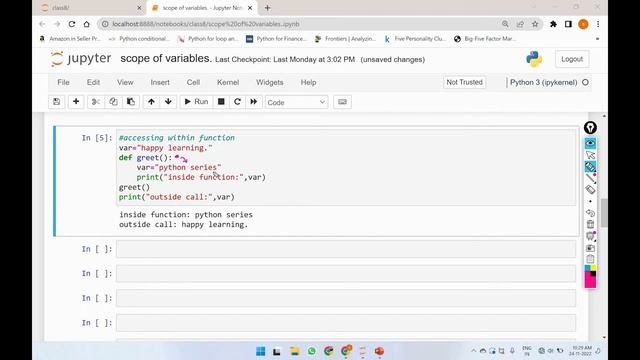Restart kernel and run all cells

253,102
